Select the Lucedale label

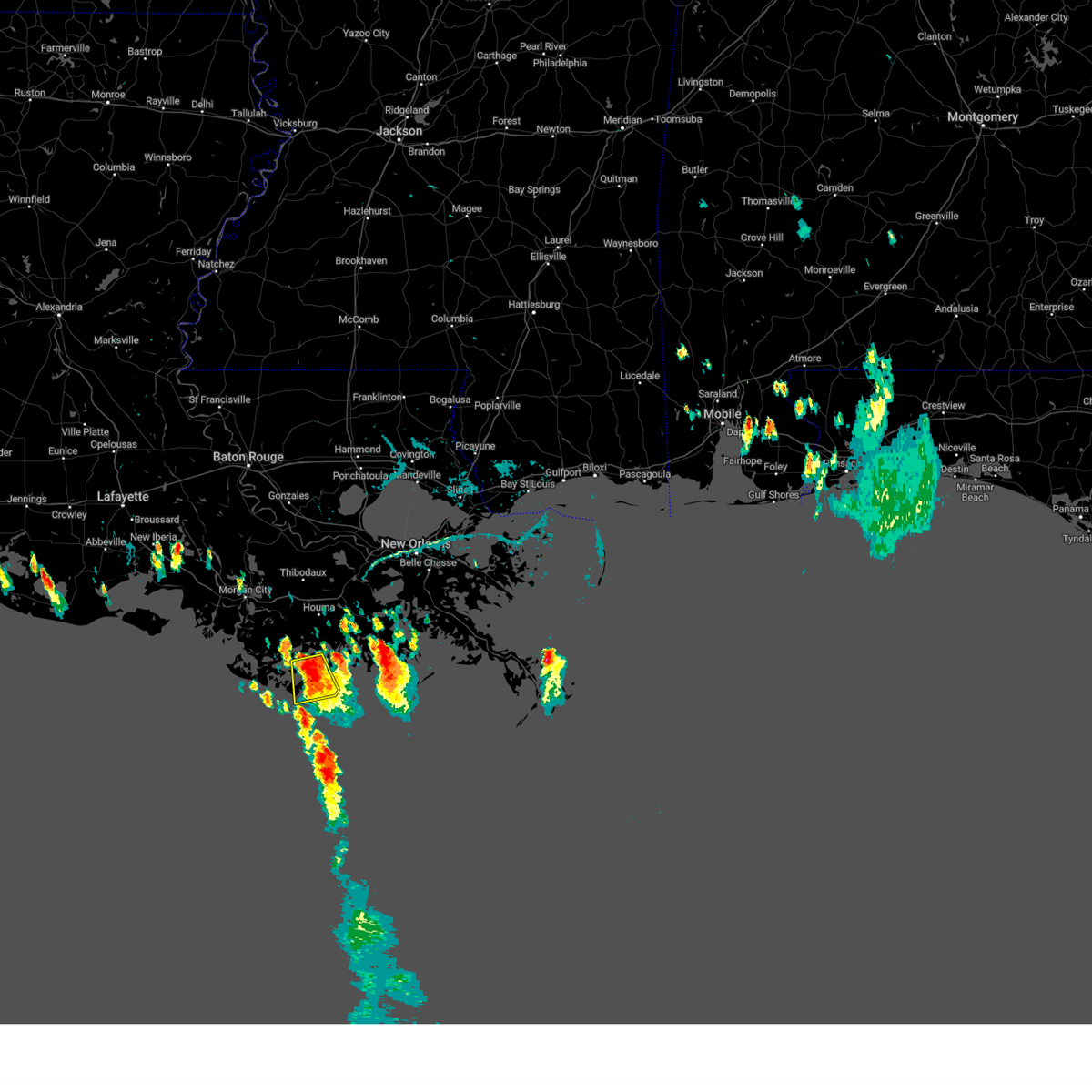click(x=640, y=376)
